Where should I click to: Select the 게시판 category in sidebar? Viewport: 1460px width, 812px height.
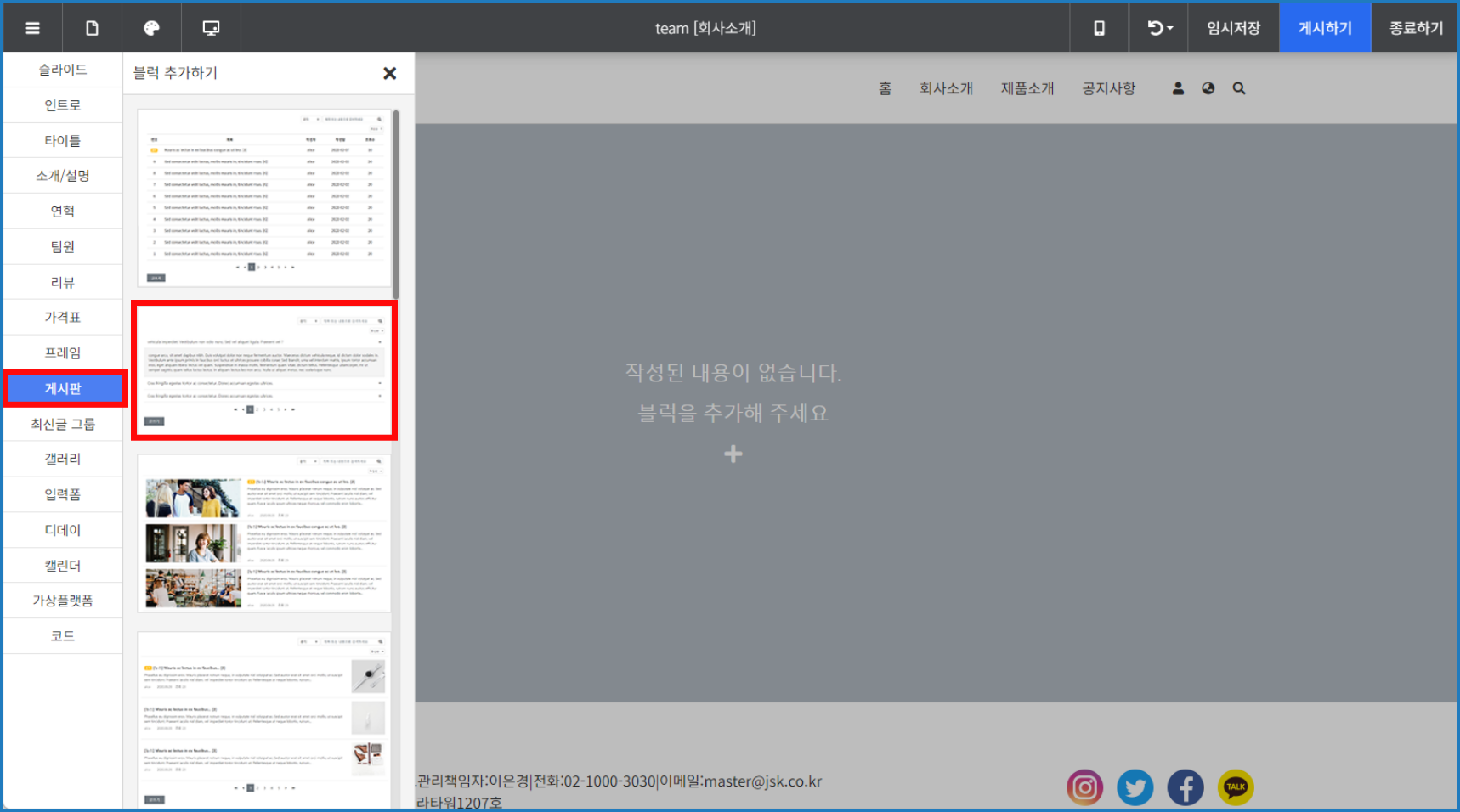click(63, 388)
